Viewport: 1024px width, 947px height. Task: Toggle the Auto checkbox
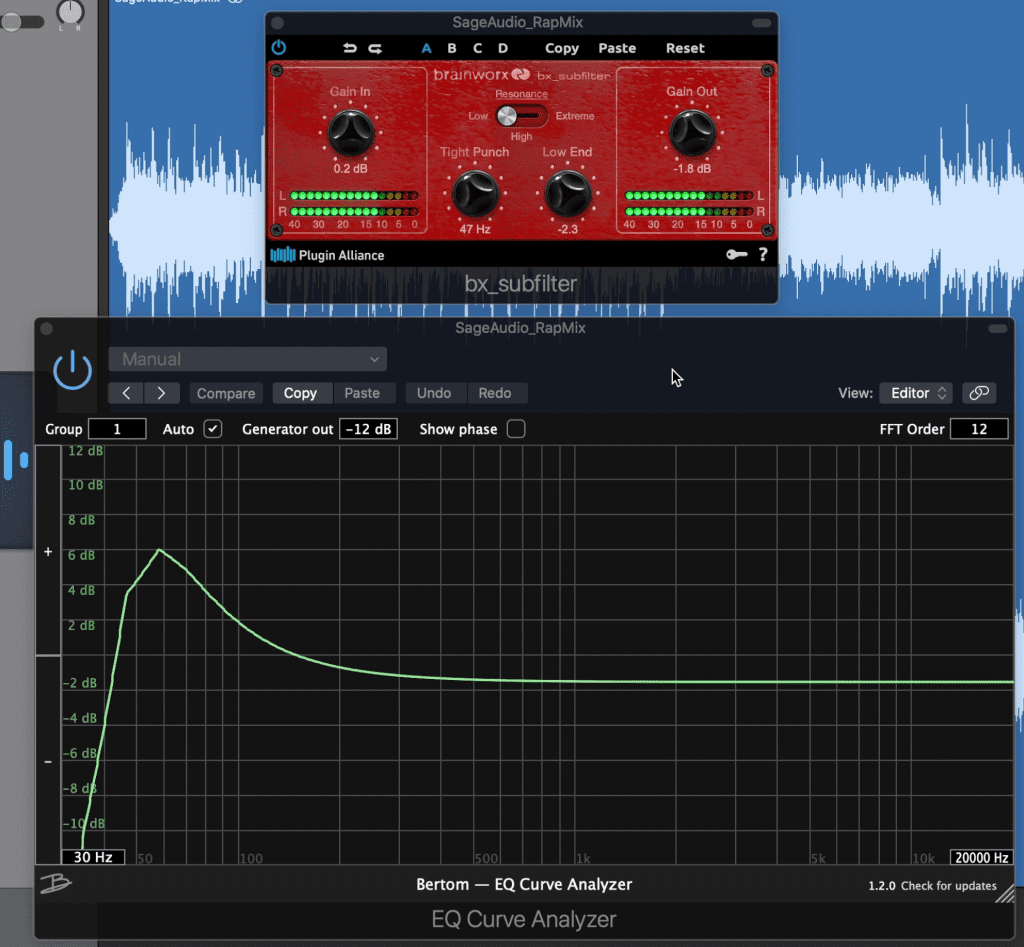click(x=213, y=429)
